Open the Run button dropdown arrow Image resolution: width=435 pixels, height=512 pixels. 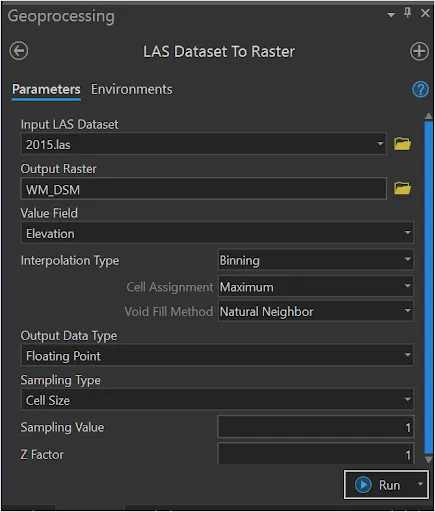421,484
